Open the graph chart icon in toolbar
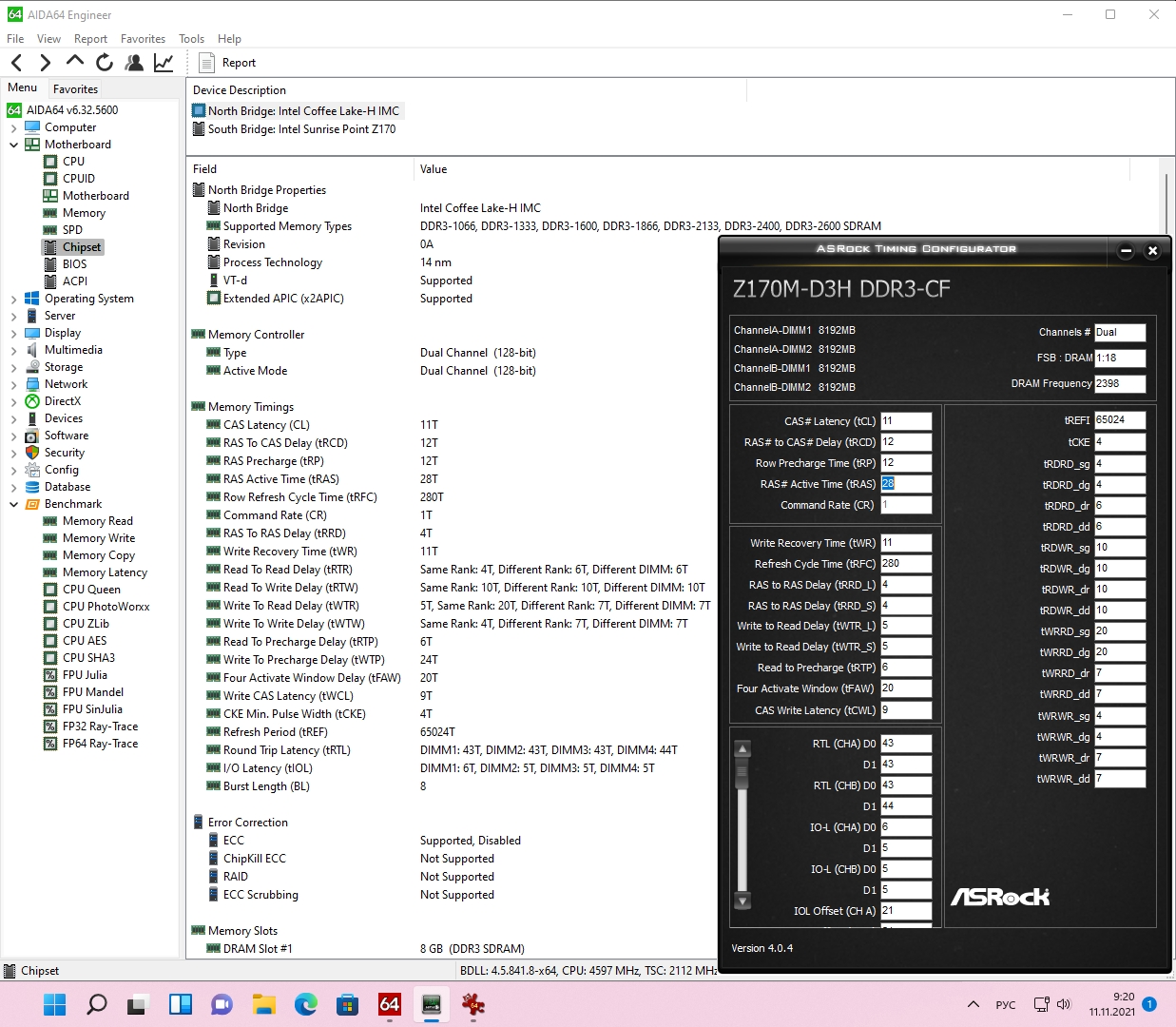This screenshot has width=1176, height=1027. 164,63
